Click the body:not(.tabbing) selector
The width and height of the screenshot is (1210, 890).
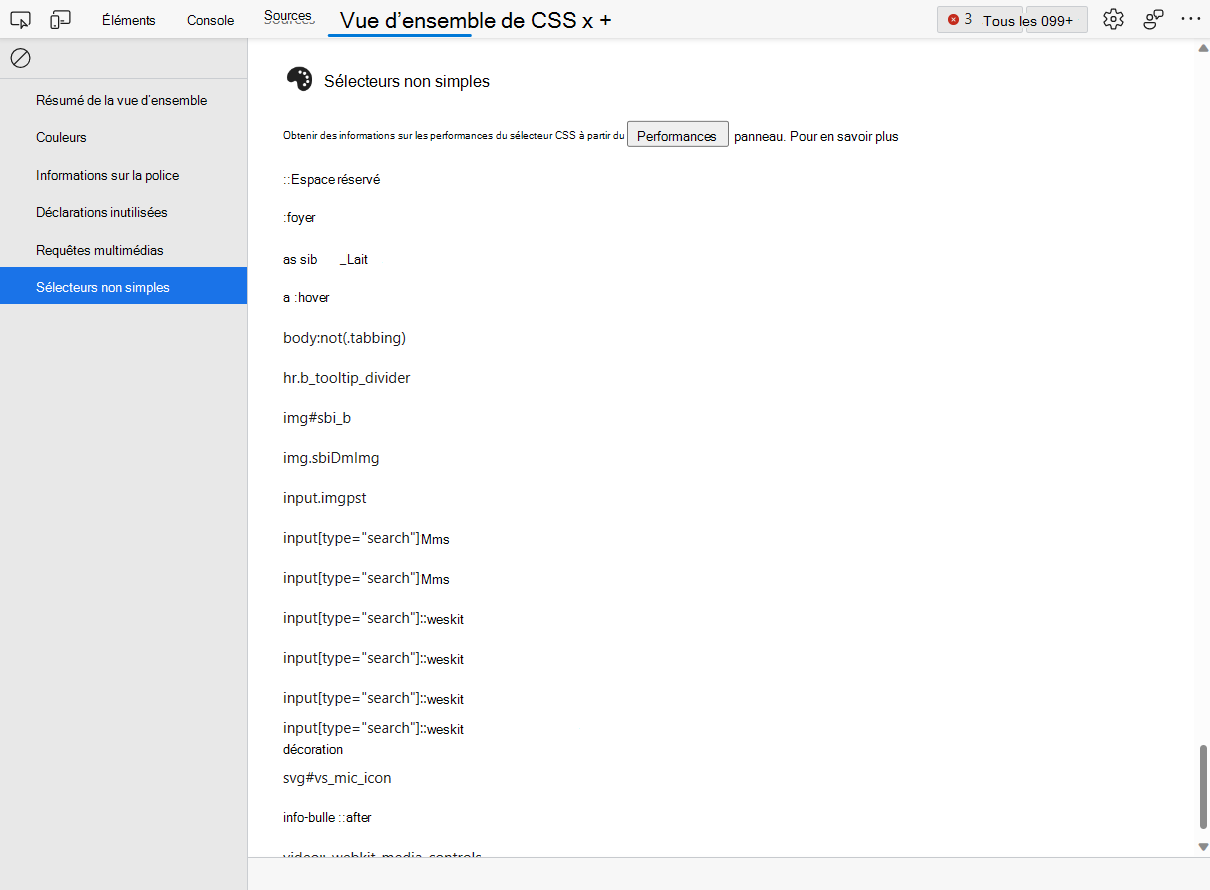tap(344, 338)
